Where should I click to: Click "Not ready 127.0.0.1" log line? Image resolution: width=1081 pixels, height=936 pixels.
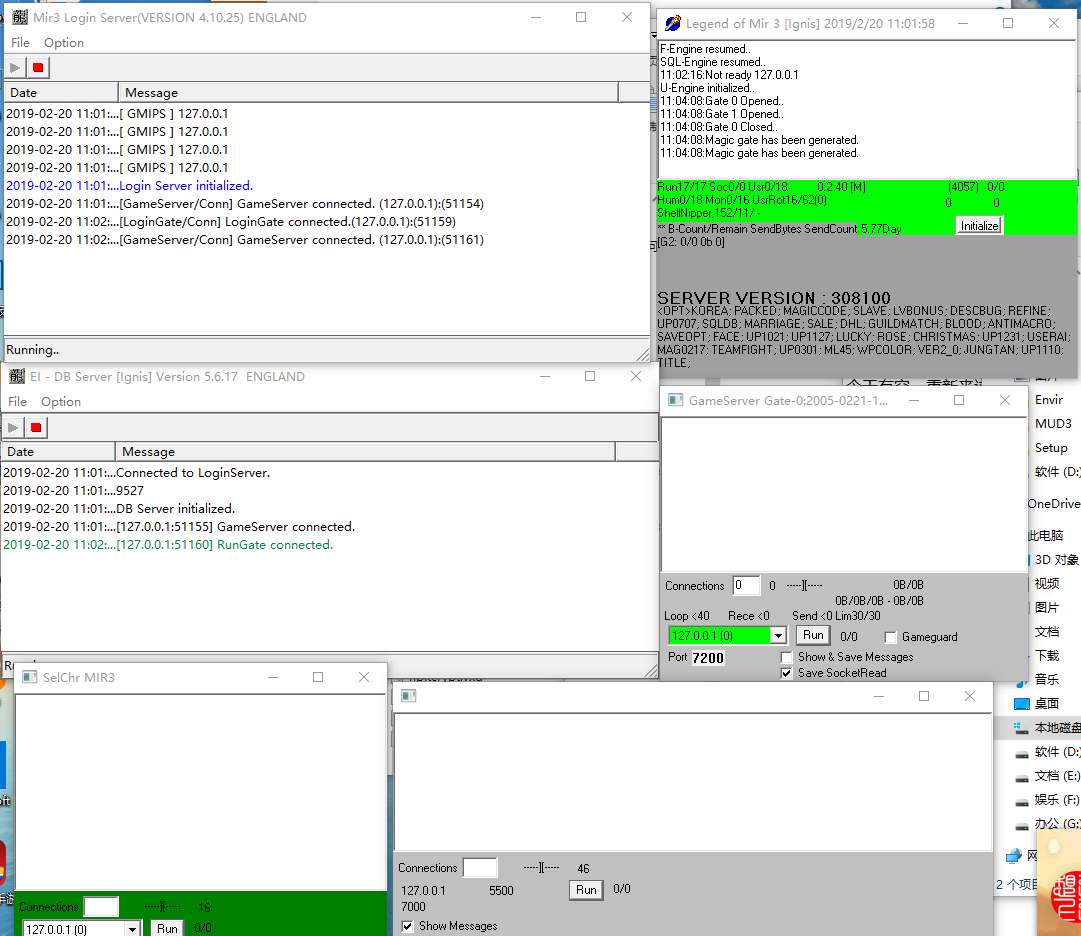click(729, 75)
